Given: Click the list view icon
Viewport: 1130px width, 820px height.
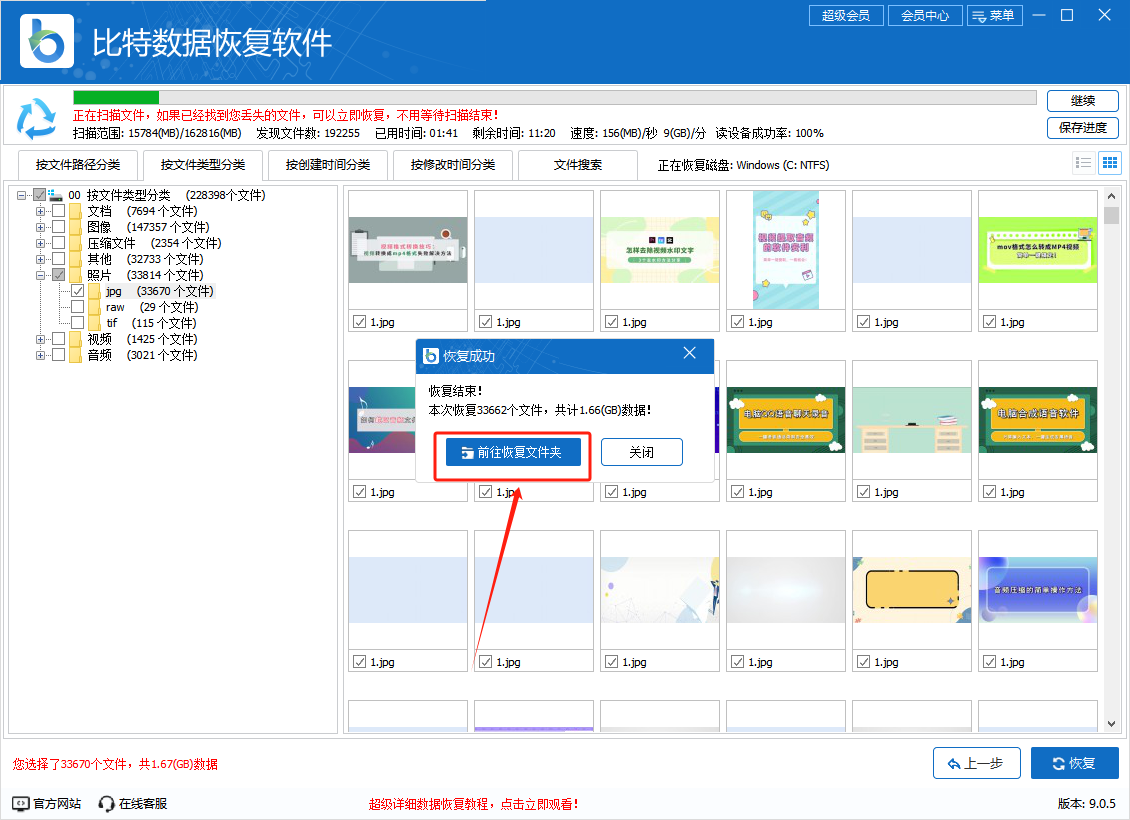Looking at the screenshot, I should tap(1083, 163).
